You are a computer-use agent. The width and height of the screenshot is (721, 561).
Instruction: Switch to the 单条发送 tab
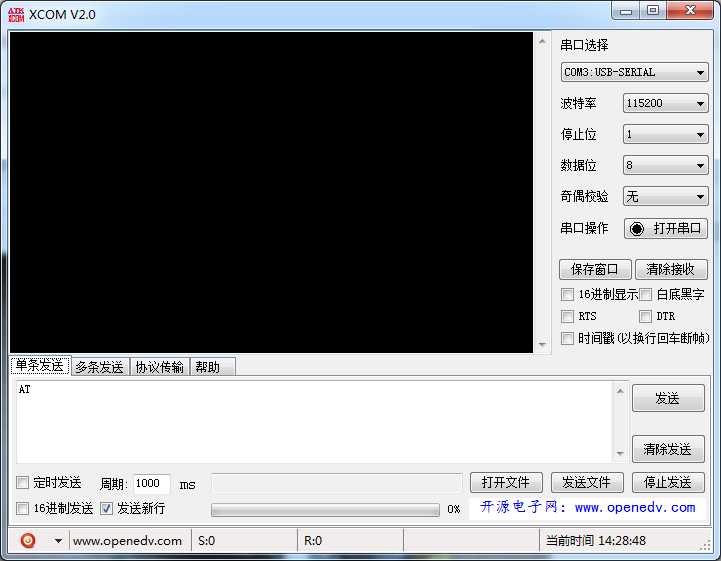[40, 366]
